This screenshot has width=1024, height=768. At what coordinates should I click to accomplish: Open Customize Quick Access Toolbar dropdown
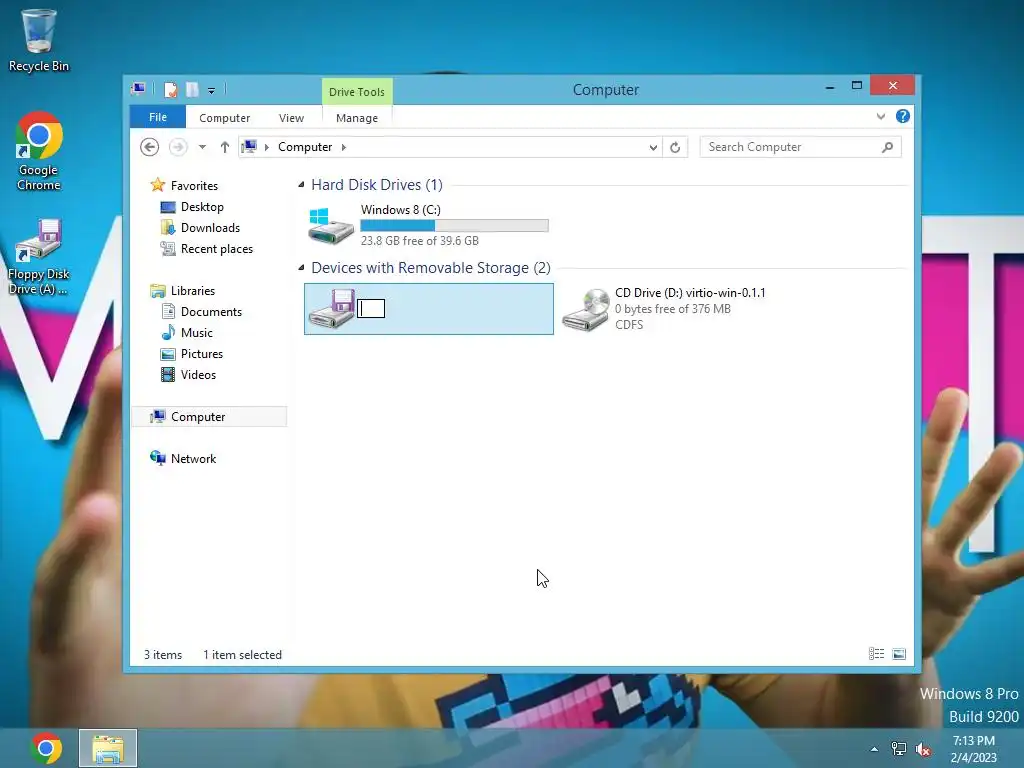click(211, 91)
